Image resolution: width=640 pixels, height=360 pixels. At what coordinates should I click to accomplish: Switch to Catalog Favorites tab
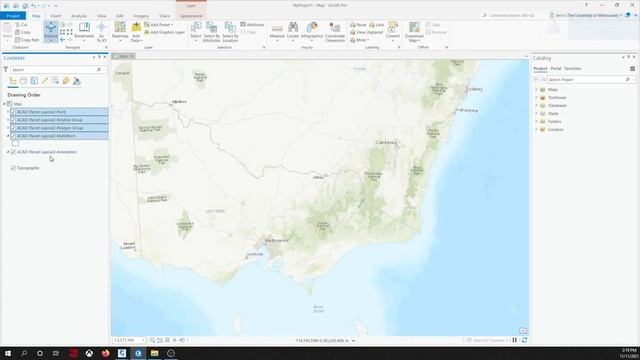point(572,69)
